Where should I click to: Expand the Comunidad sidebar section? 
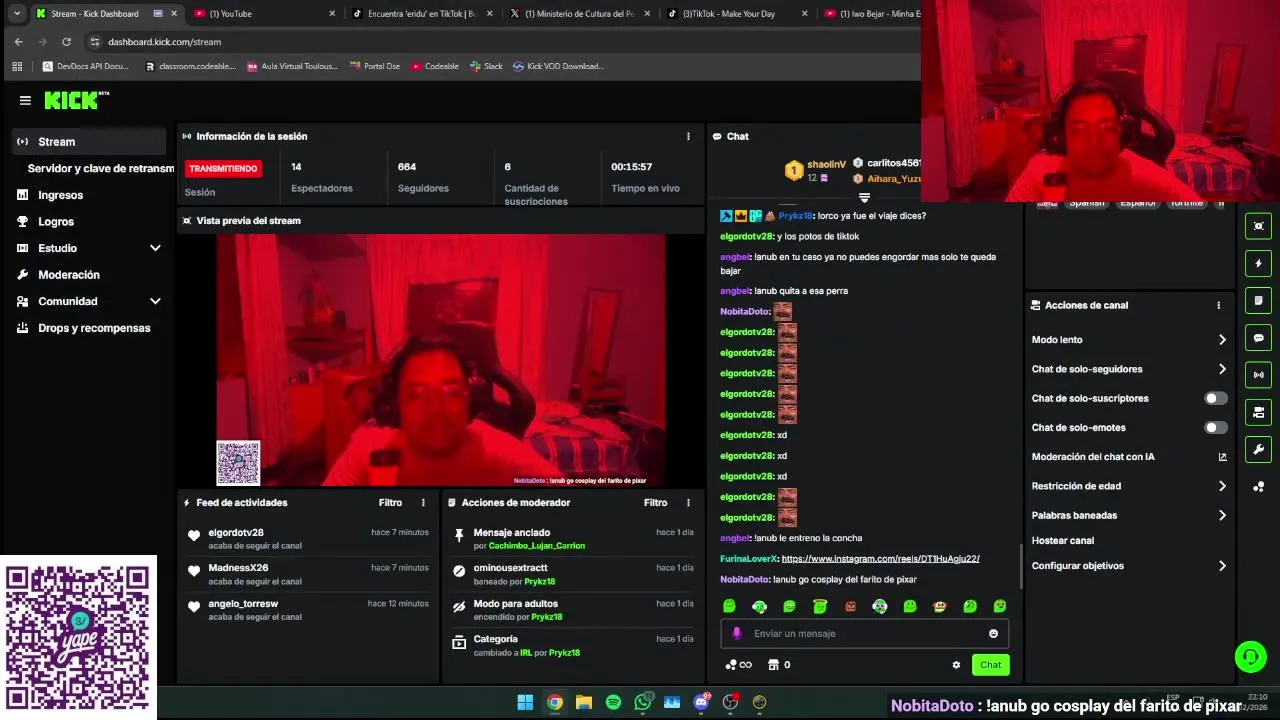[155, 301]
